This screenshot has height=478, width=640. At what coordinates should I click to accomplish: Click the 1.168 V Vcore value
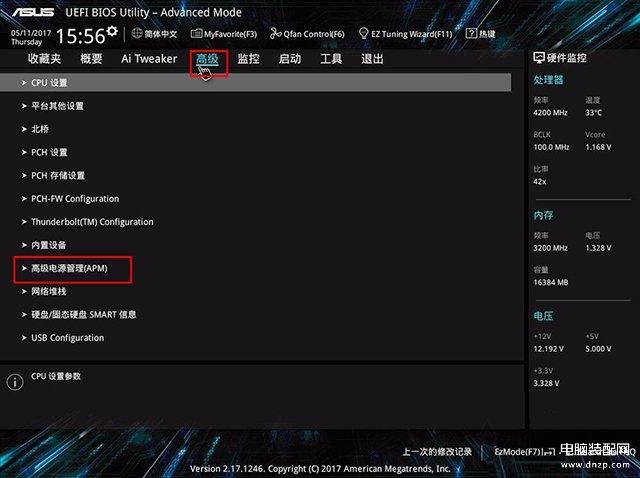[x=598, y=147]
